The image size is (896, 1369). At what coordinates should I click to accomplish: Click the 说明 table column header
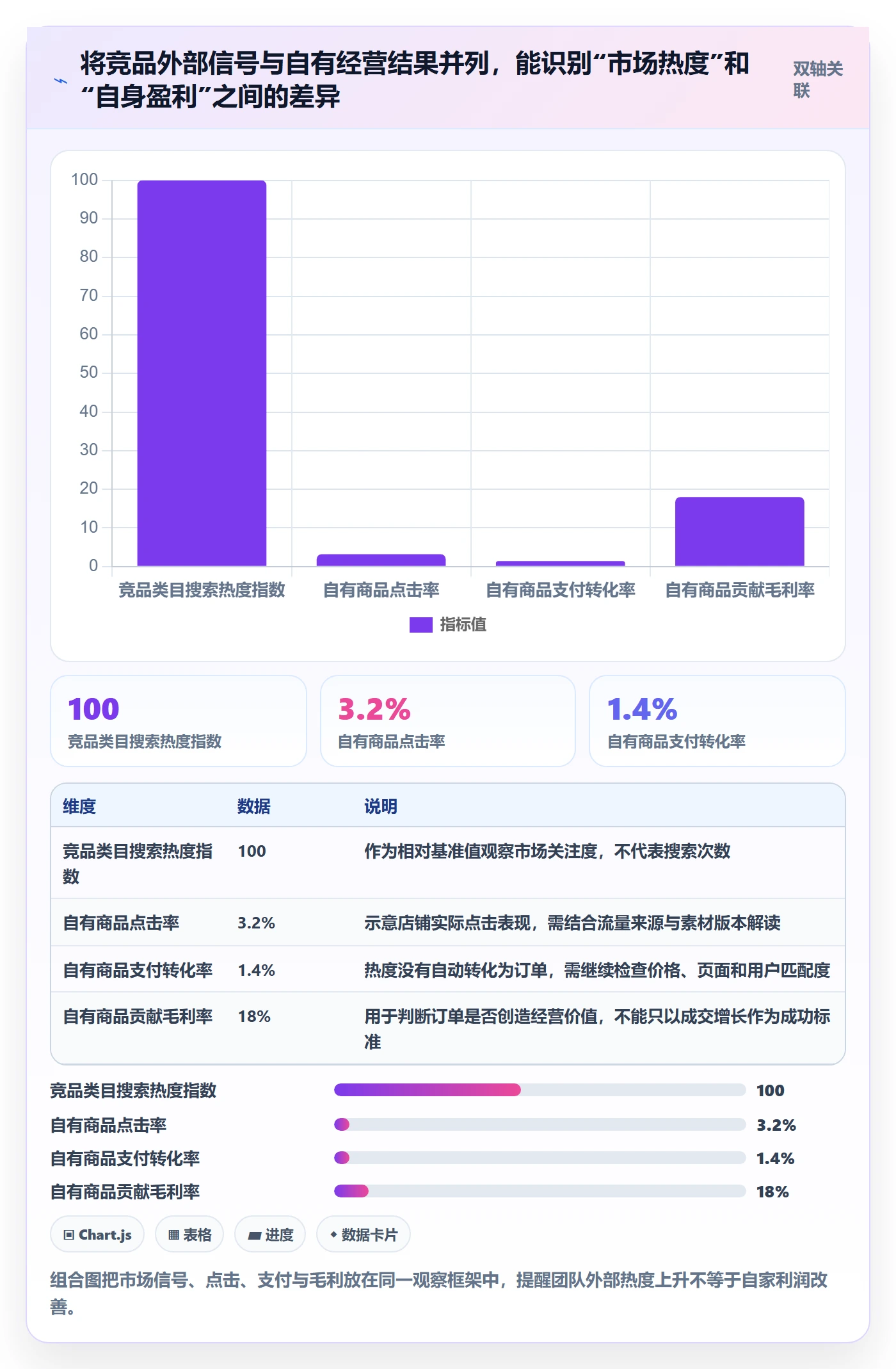(x=381, y=806)
